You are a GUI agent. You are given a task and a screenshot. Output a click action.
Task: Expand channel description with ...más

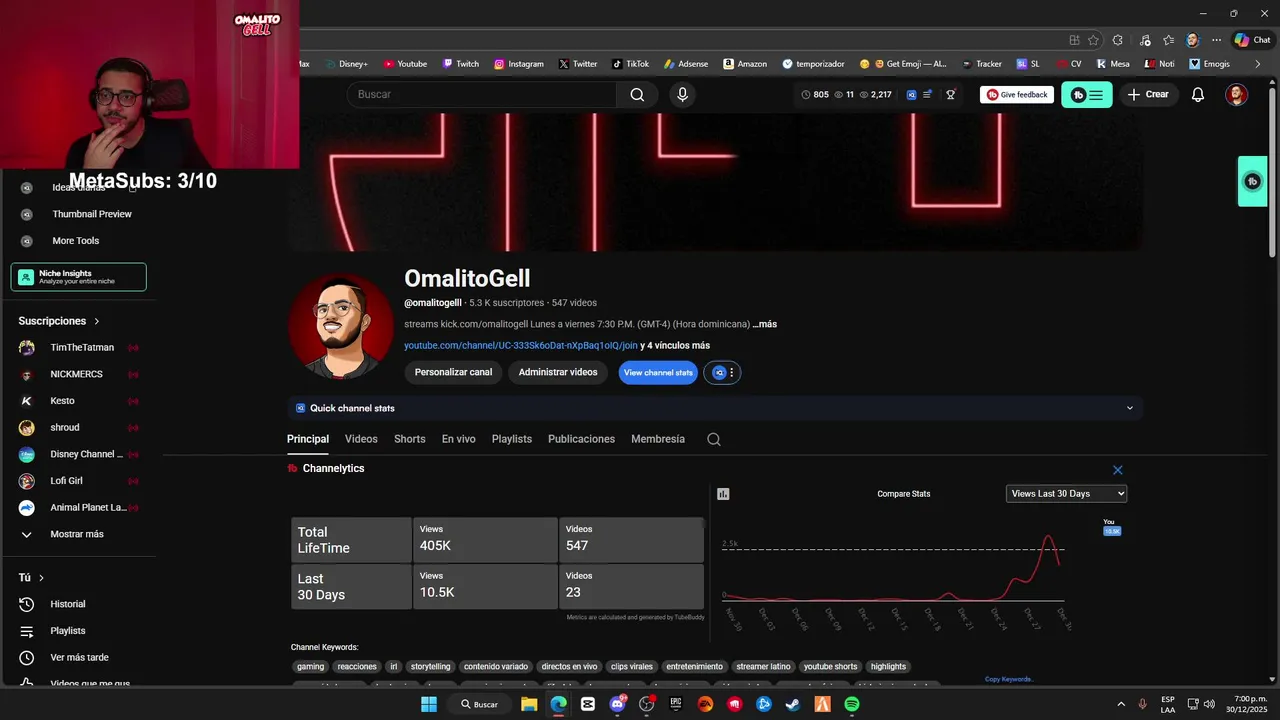[765, 324]
